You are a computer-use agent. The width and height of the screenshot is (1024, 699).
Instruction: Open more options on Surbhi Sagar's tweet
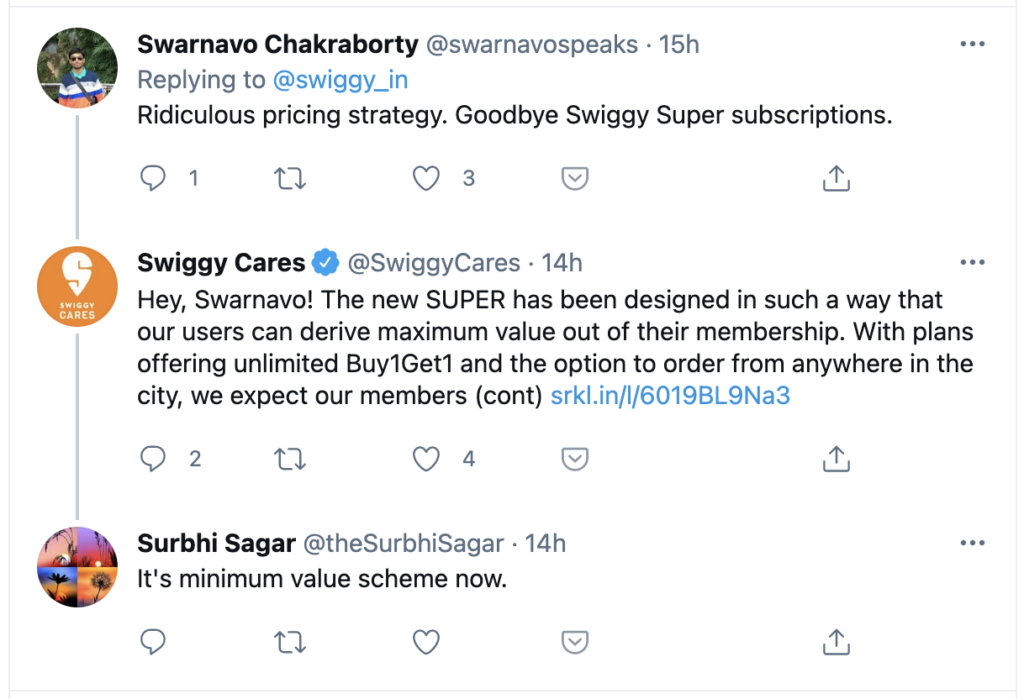(972, 544)
